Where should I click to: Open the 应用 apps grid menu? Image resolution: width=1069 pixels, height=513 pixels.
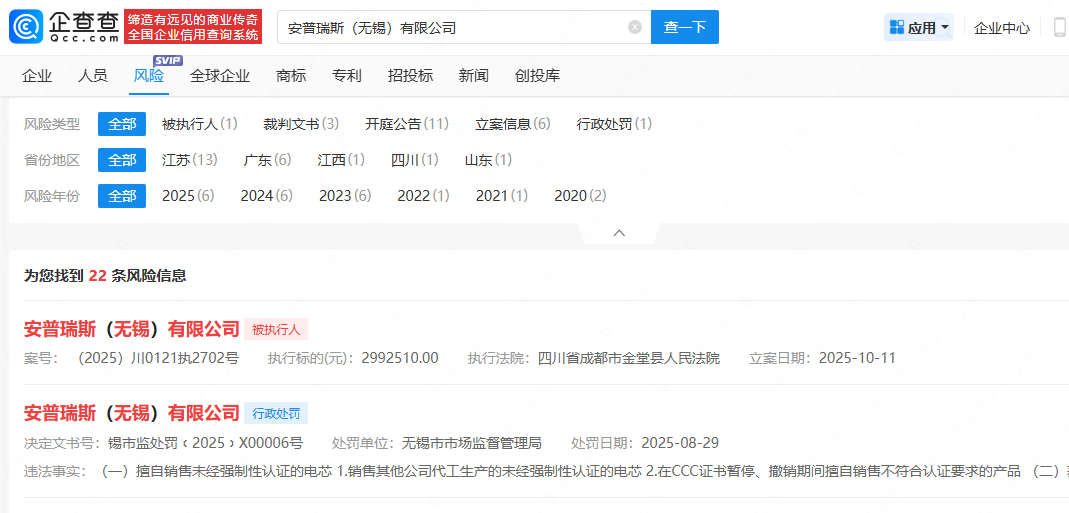pos(919,27)
